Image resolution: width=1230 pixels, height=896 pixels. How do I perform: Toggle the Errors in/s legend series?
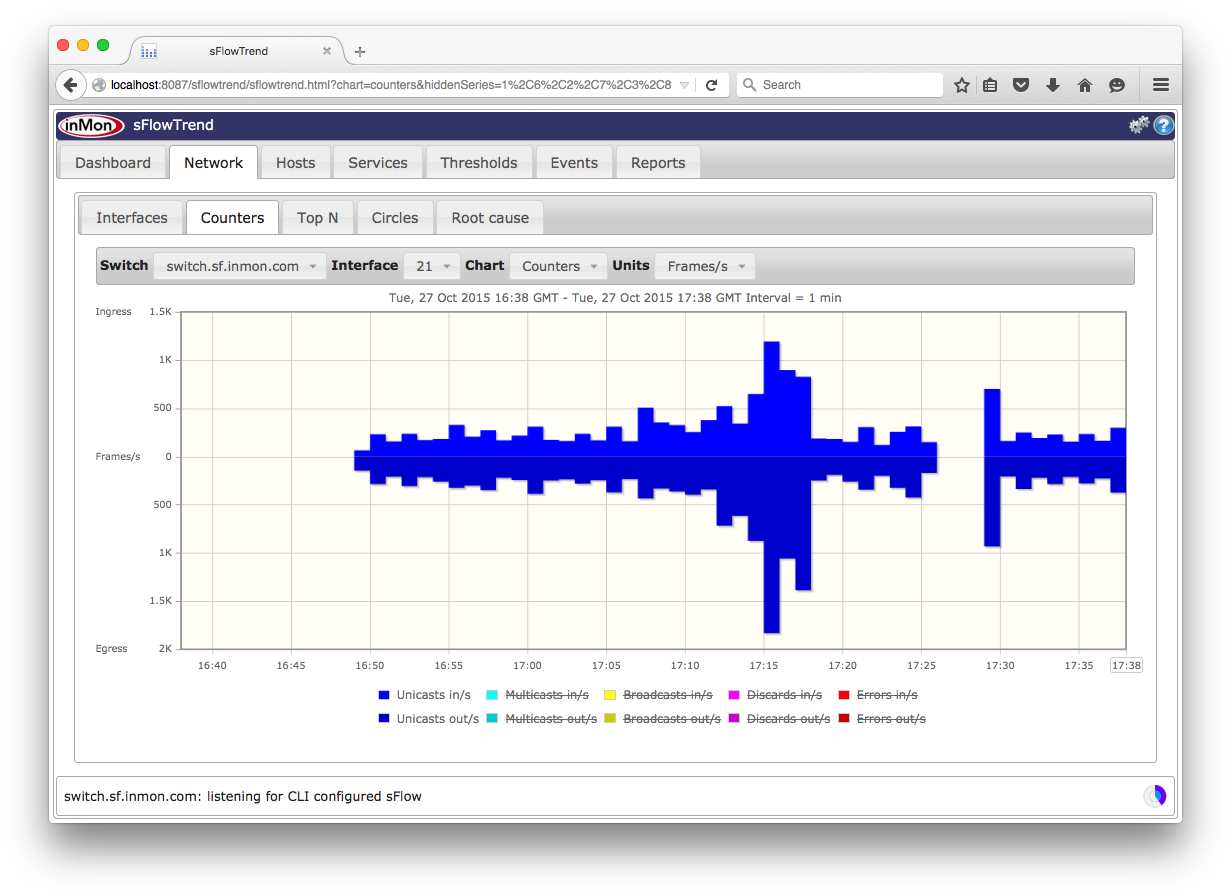coord(886,694)
